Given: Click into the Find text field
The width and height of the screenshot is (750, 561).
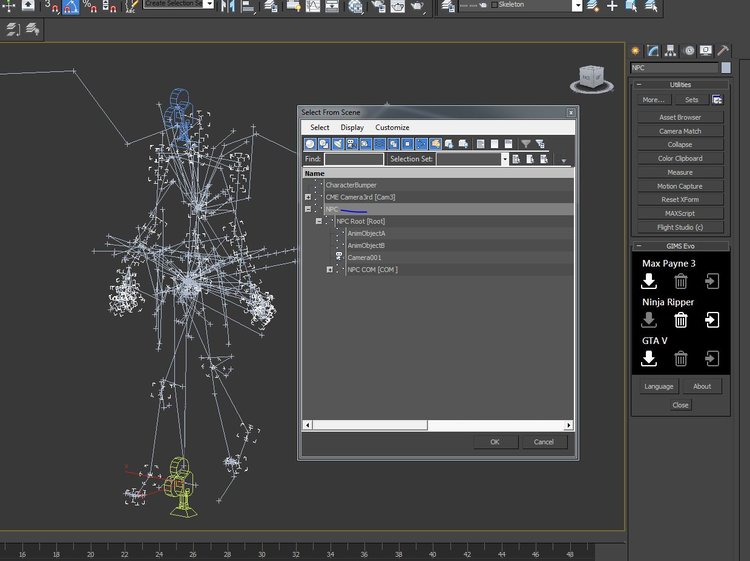Looking at the screenshot, I should point(354,159).
